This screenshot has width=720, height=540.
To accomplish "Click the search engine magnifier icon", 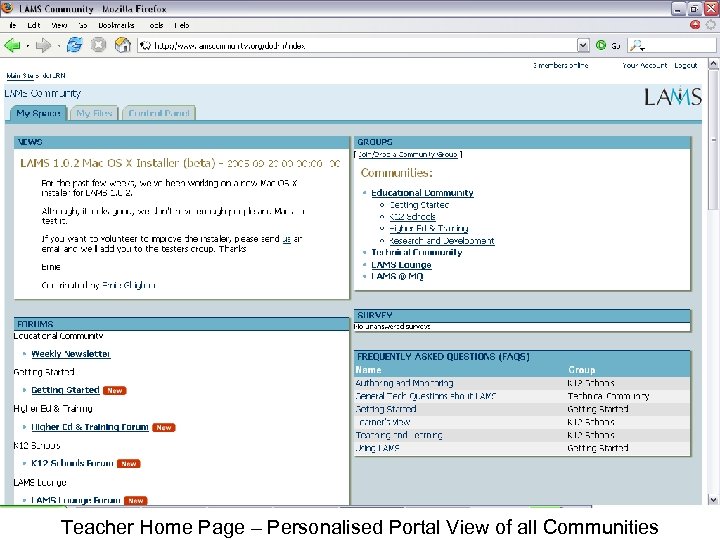I will 636,45.
